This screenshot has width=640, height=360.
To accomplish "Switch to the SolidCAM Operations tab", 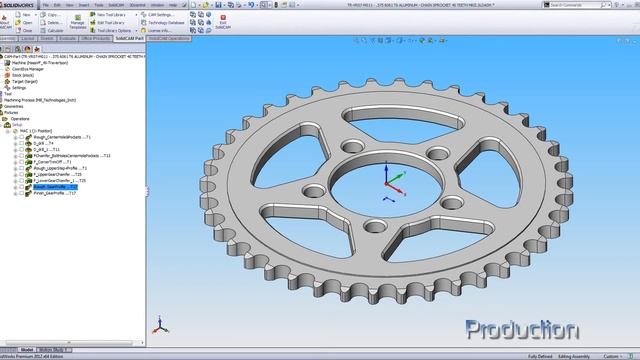I will 169,38.
